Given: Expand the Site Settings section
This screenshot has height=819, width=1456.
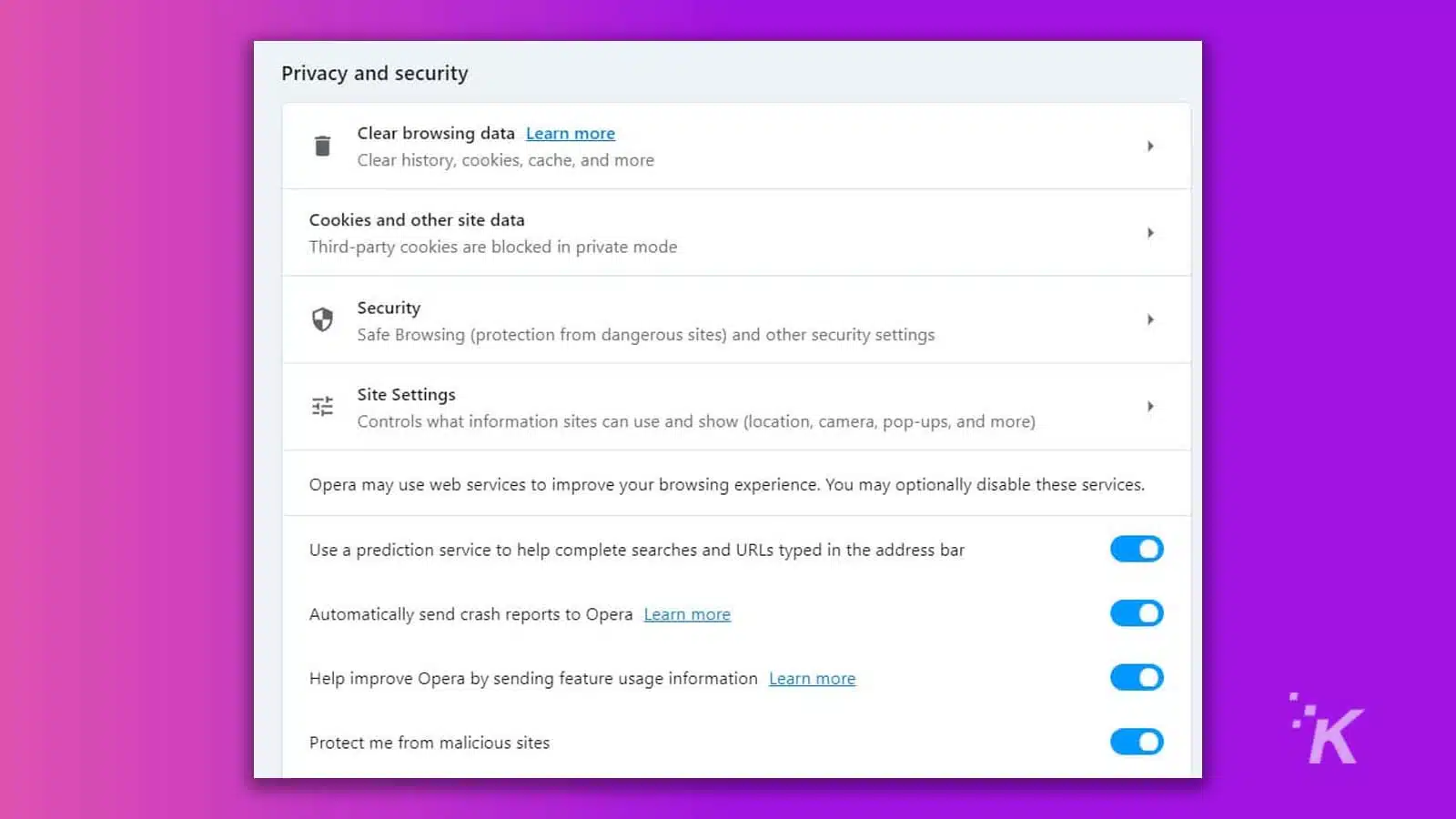Looking at the screenshot, I should (x=1150, y=407).
